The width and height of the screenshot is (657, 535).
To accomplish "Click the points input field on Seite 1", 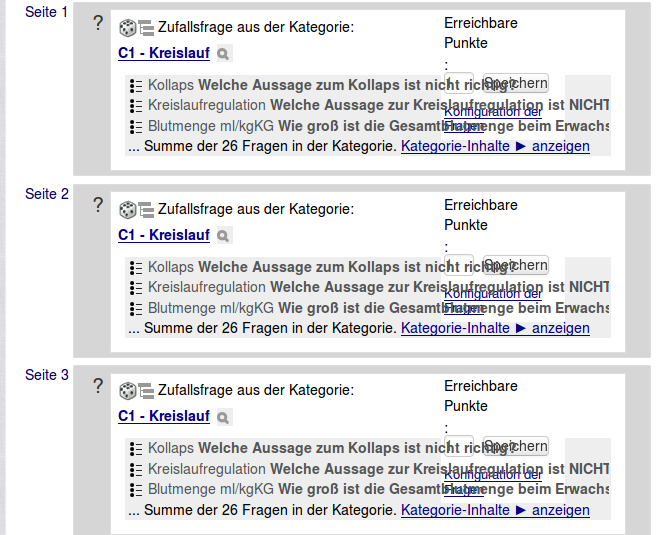I will [459, 83].
